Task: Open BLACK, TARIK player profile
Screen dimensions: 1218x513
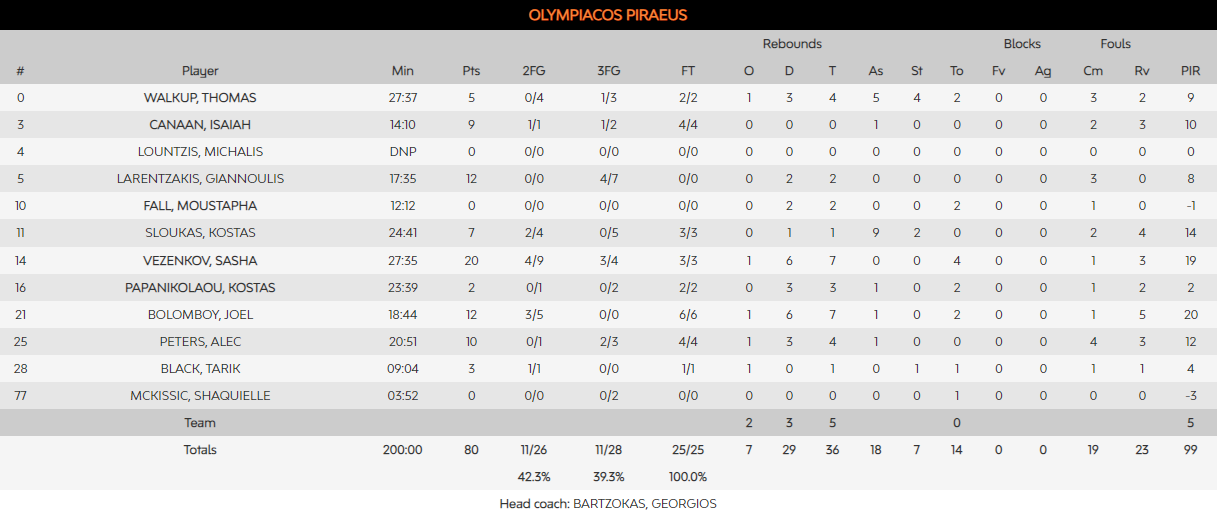Action: click(200, 369)
